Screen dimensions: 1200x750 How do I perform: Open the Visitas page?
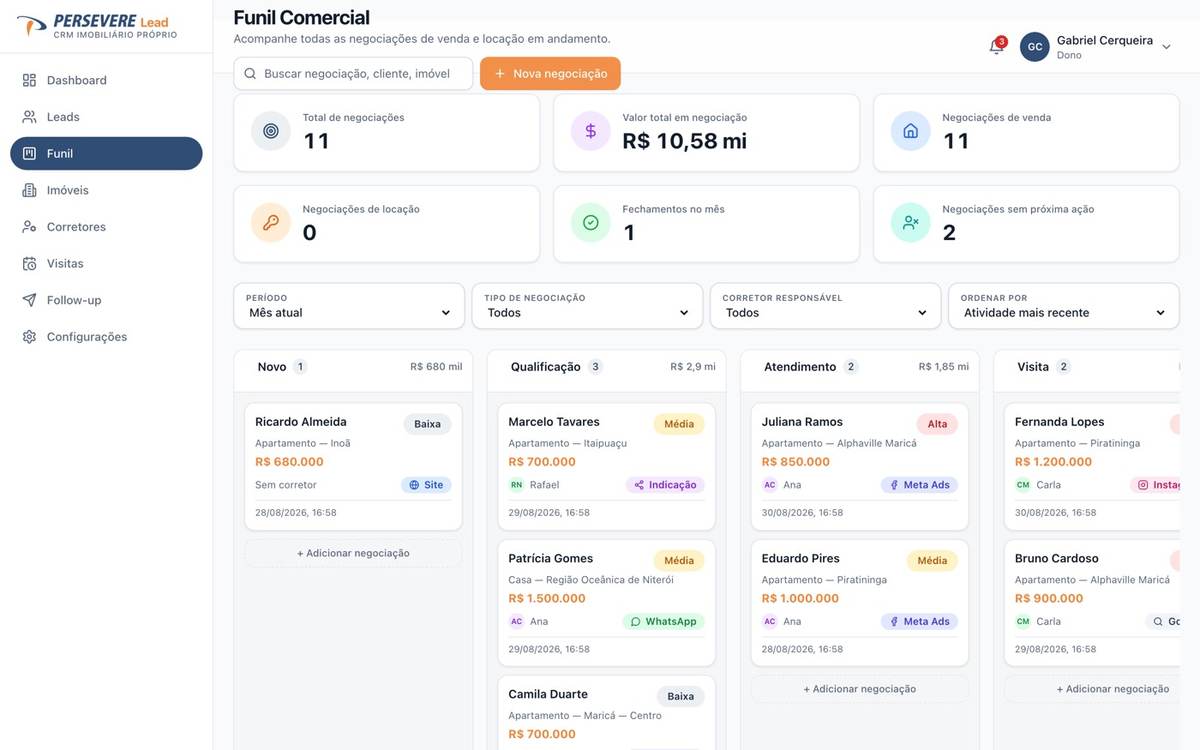coord(106,264)
